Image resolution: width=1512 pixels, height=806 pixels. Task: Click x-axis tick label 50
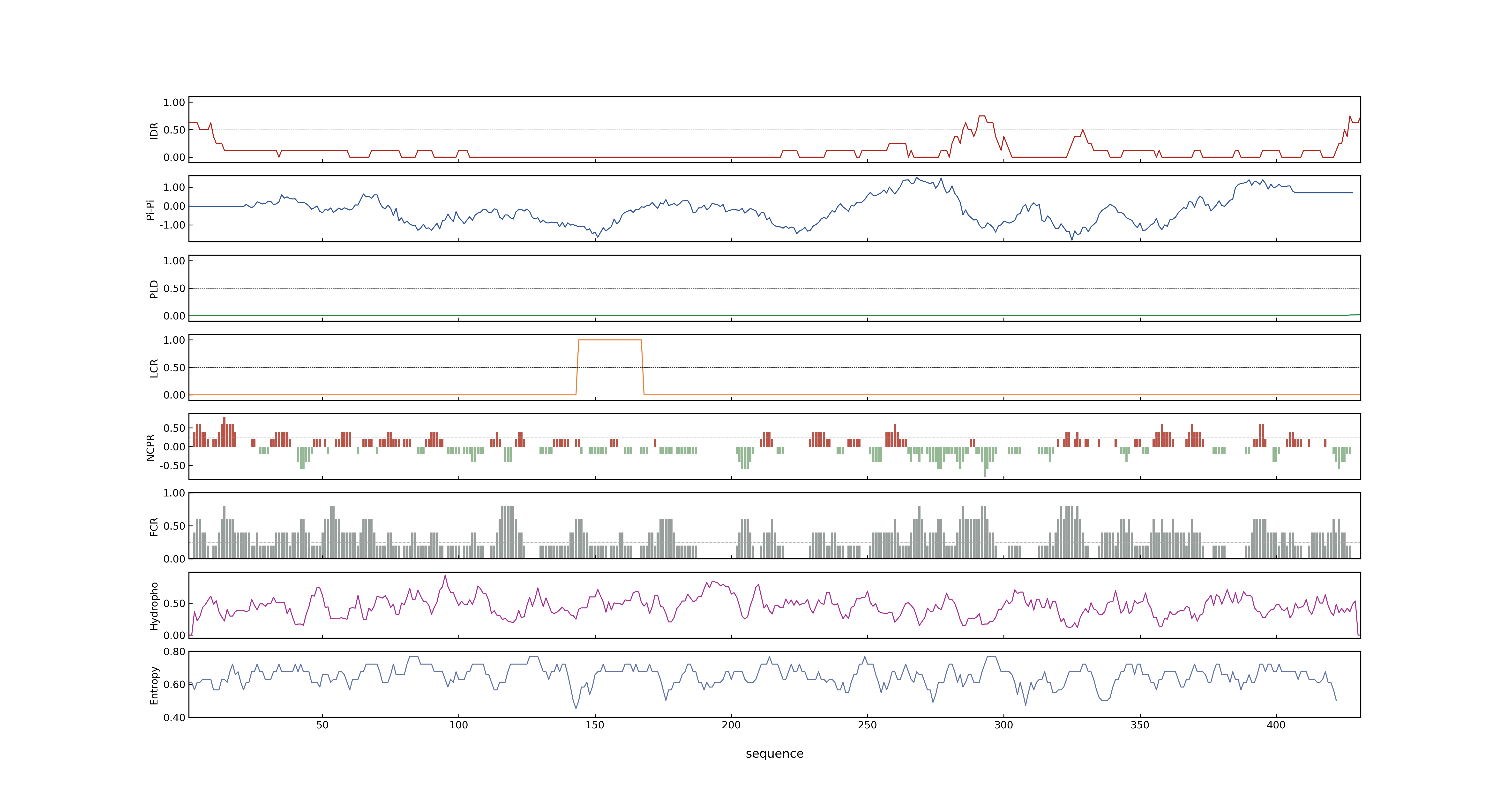point(322,725)
